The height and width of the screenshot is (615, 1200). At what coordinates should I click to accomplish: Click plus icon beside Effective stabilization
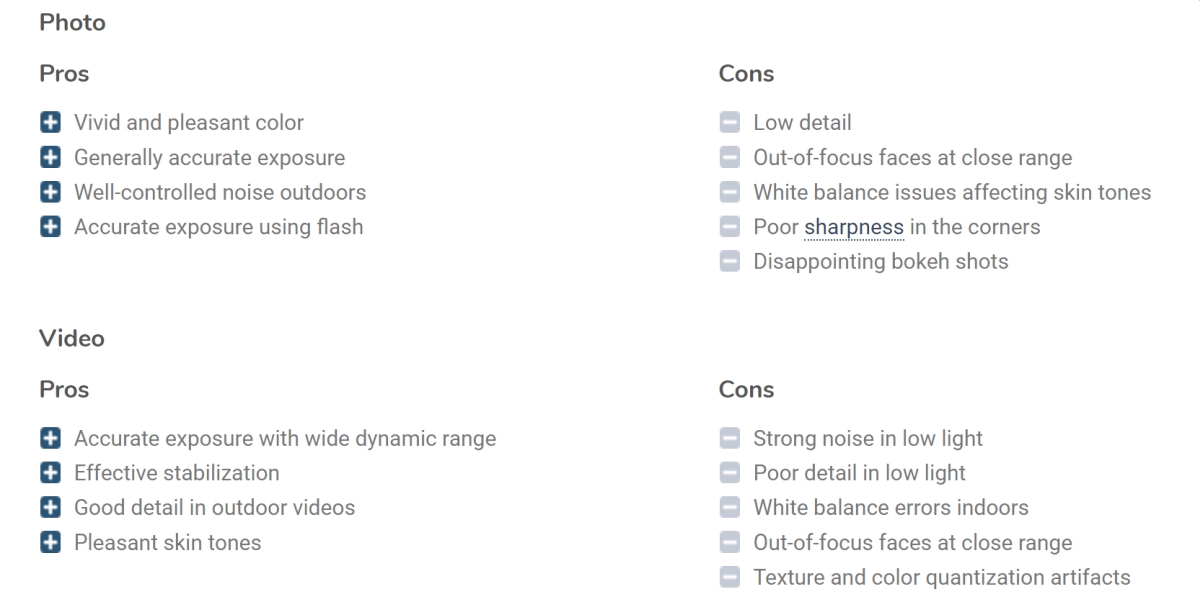50,473
